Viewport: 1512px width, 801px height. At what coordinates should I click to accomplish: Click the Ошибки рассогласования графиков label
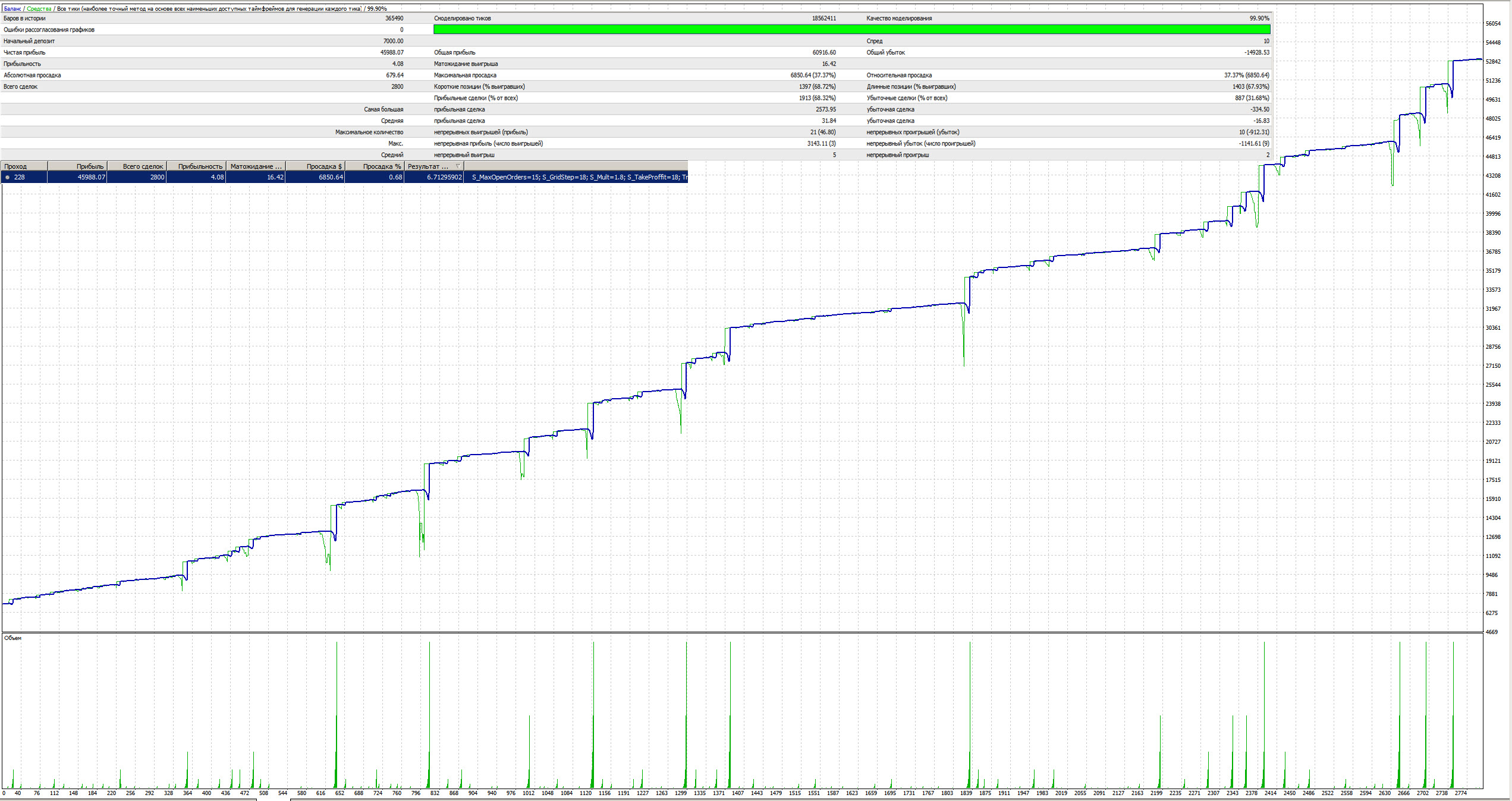tap(49, 30)
